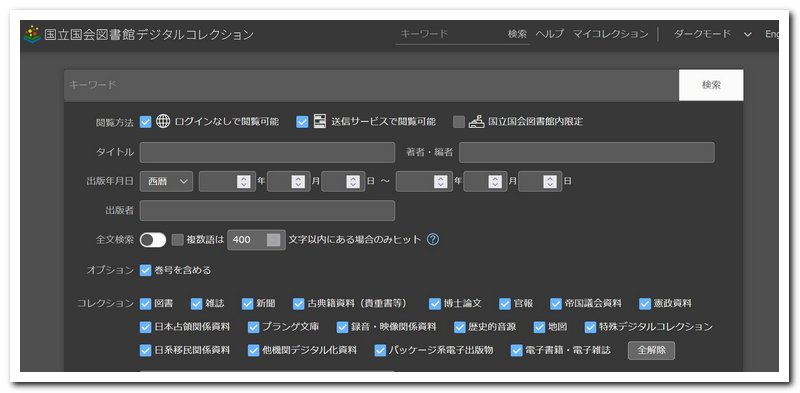This screenshot has width=800, height=393.
Task: Focus the 著者・編者 input field
Action: [587, 152]
